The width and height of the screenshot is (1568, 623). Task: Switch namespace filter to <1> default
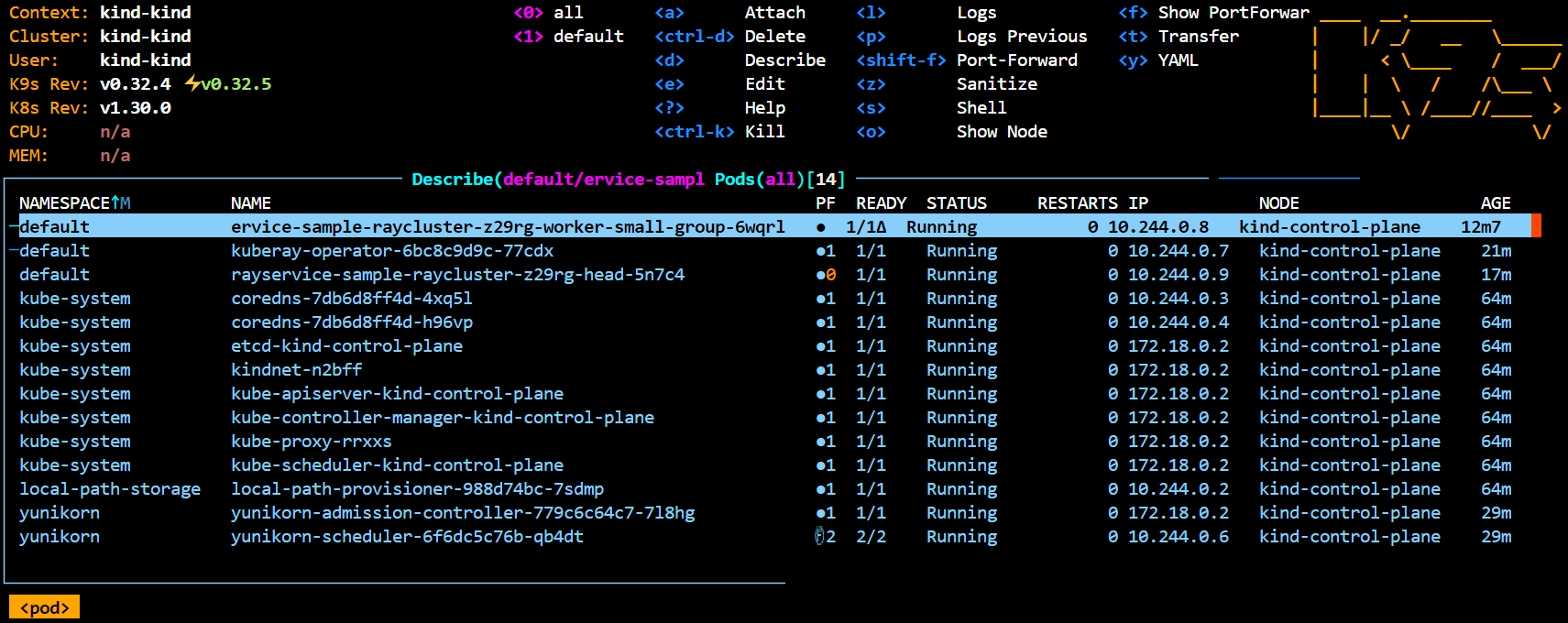pyautogui.click(x=568, y=37)
